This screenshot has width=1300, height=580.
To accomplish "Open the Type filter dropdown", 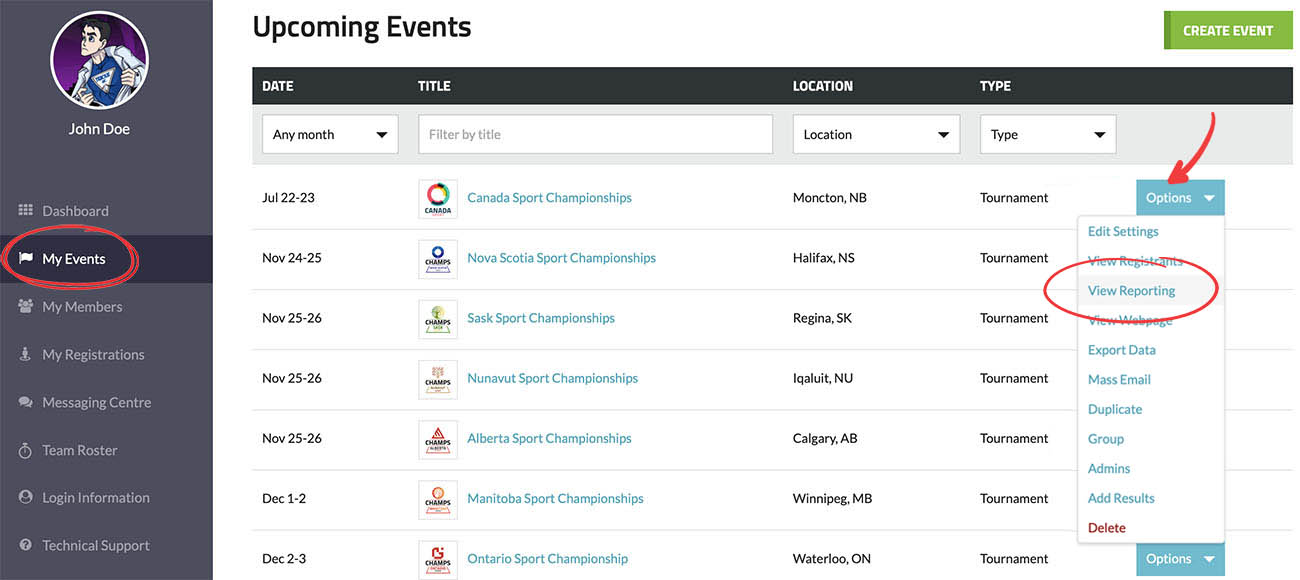I will 1047,135.
